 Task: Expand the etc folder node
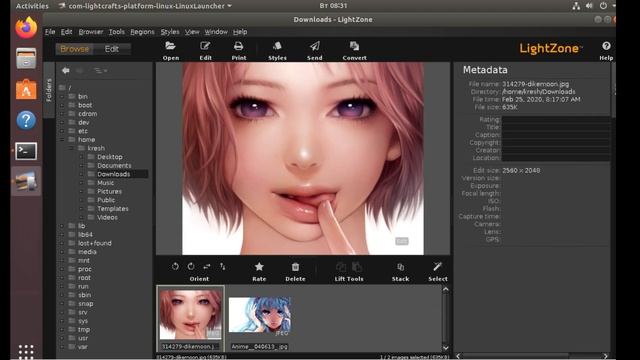click(62, 131)
